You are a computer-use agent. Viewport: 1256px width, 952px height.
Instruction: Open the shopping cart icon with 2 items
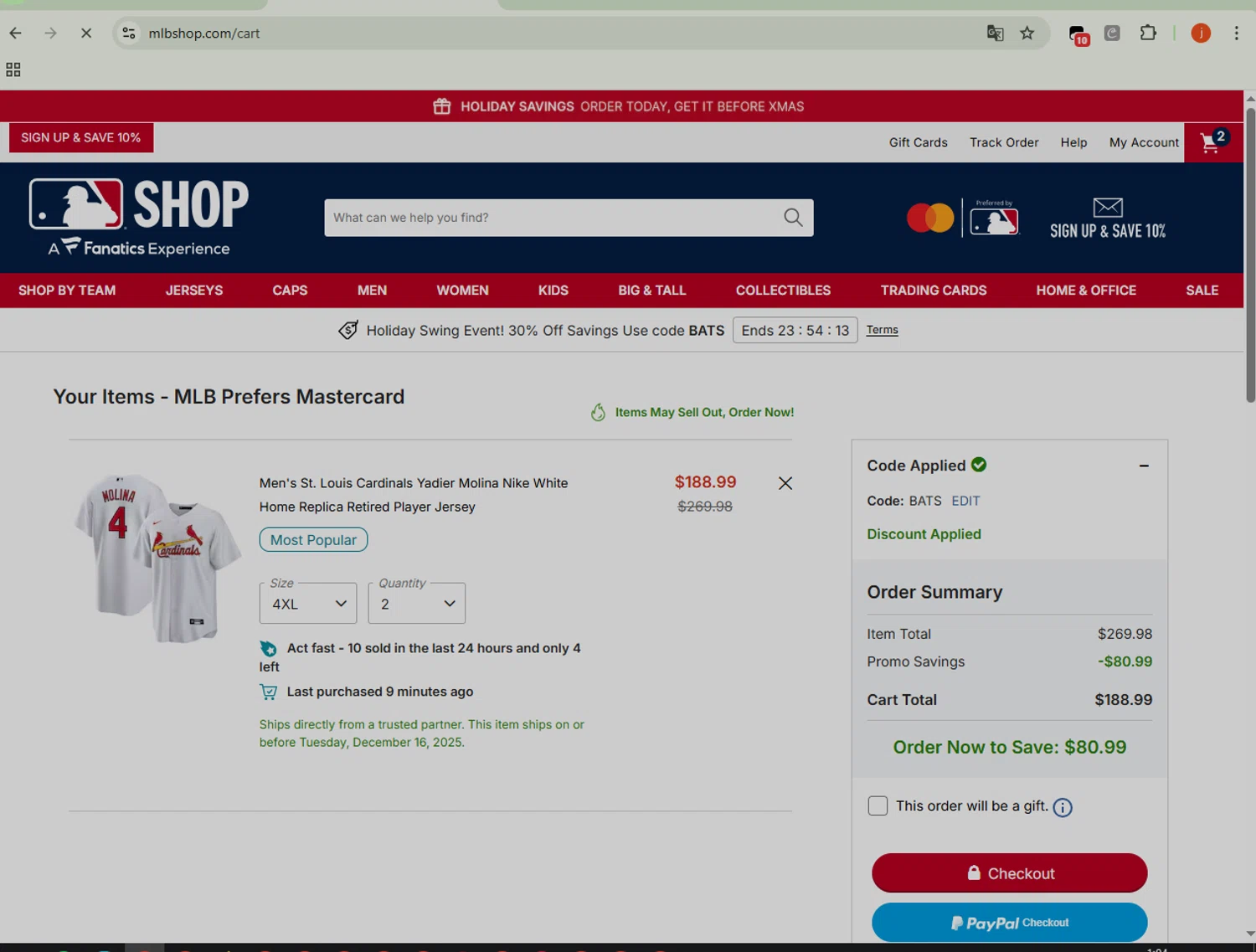pyautogui.click(x=1212, y=142)
